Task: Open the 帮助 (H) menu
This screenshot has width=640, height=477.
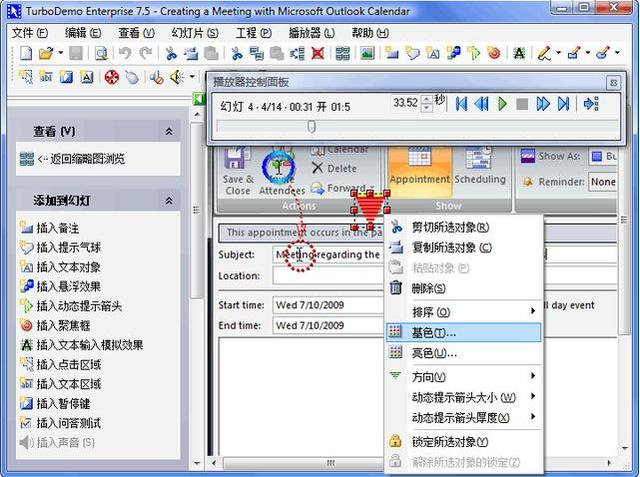Action: click(370, 33)
